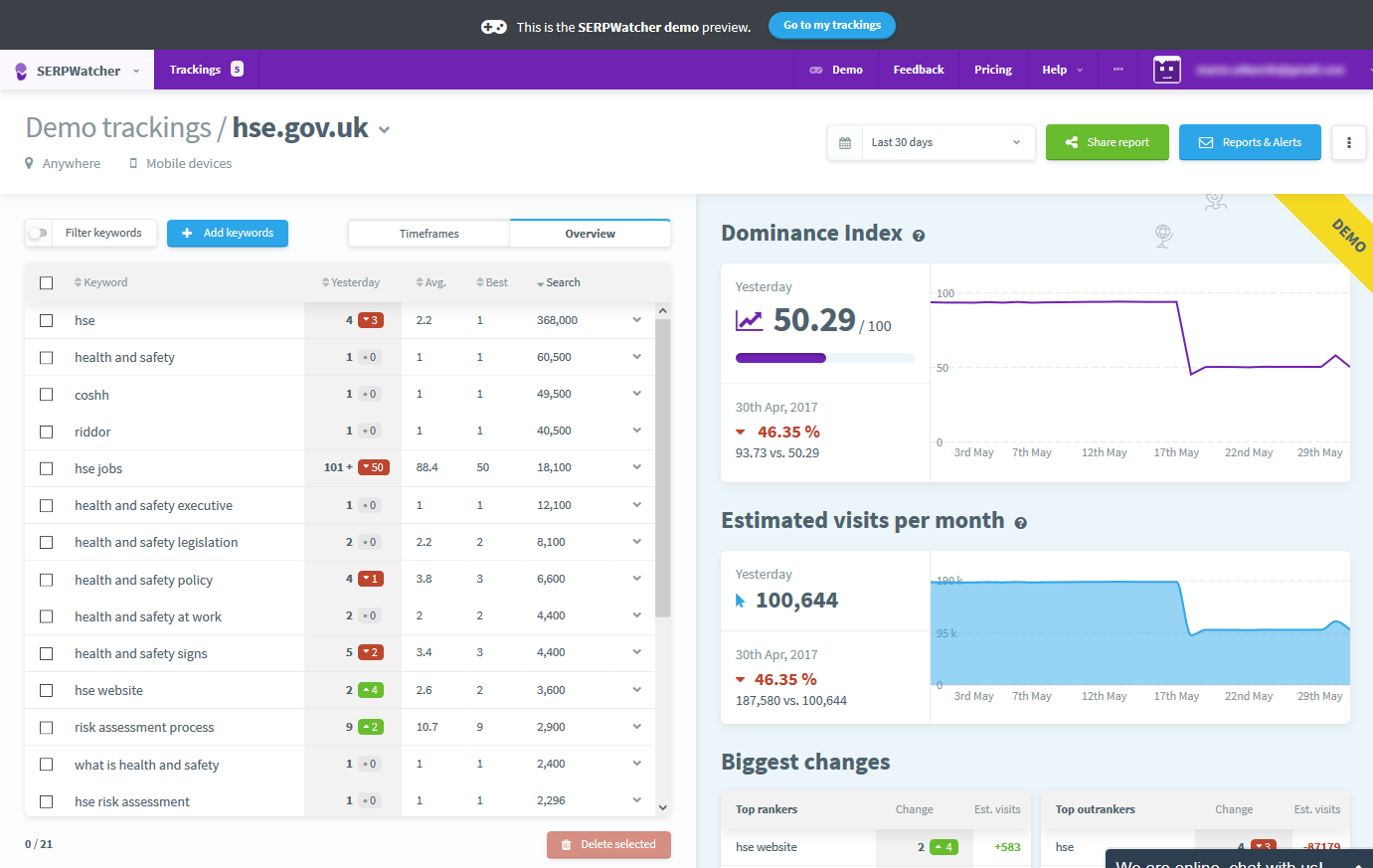Expand the hse jobs keyword row

[x=636, y=467]
